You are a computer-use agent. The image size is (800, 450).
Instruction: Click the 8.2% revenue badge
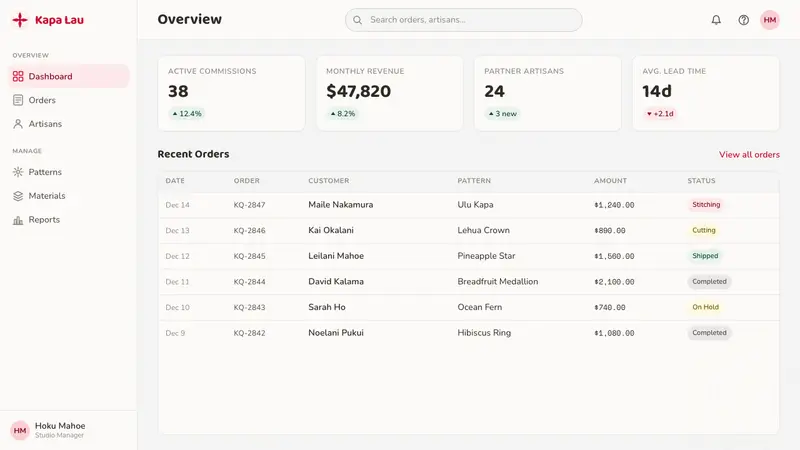342,114
